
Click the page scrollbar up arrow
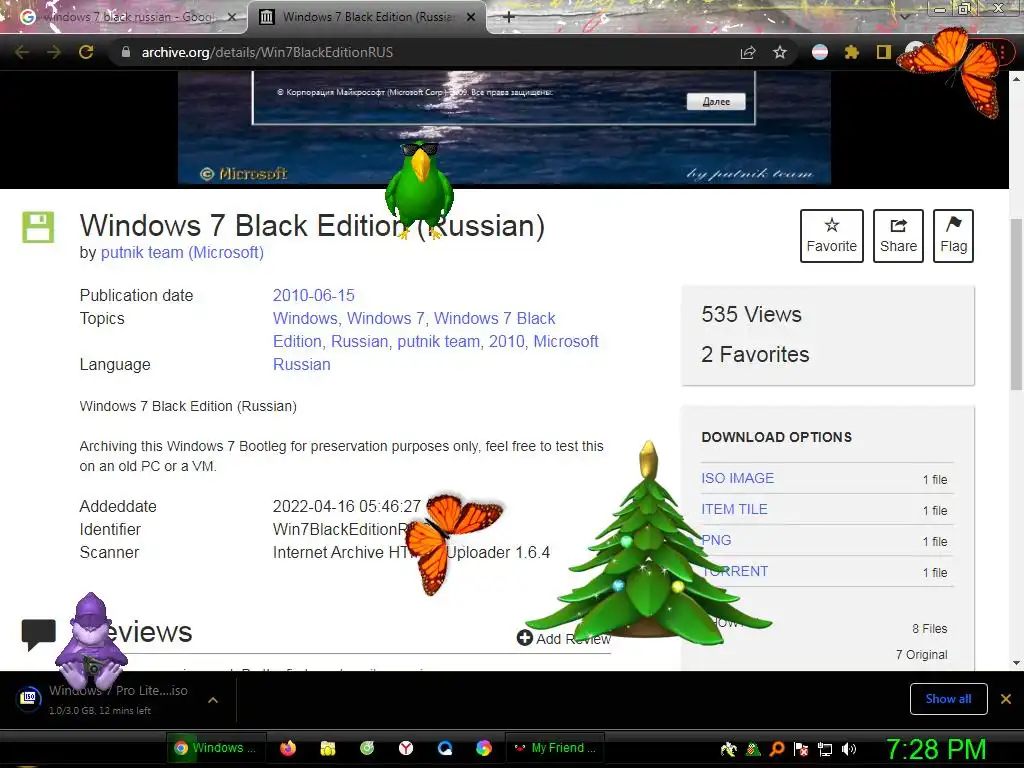[x=1016, y=79]
